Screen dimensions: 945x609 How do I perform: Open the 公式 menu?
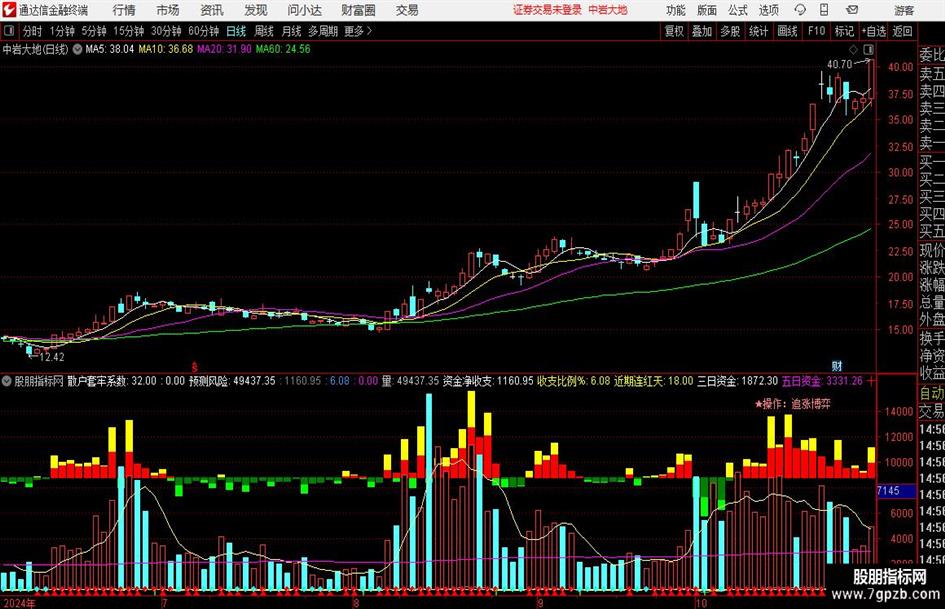(738, 10)
